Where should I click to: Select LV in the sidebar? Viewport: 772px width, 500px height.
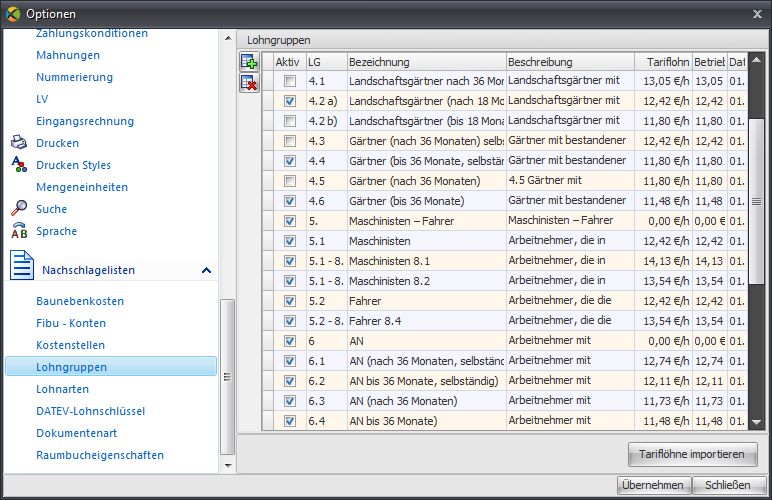click(42, 99)
